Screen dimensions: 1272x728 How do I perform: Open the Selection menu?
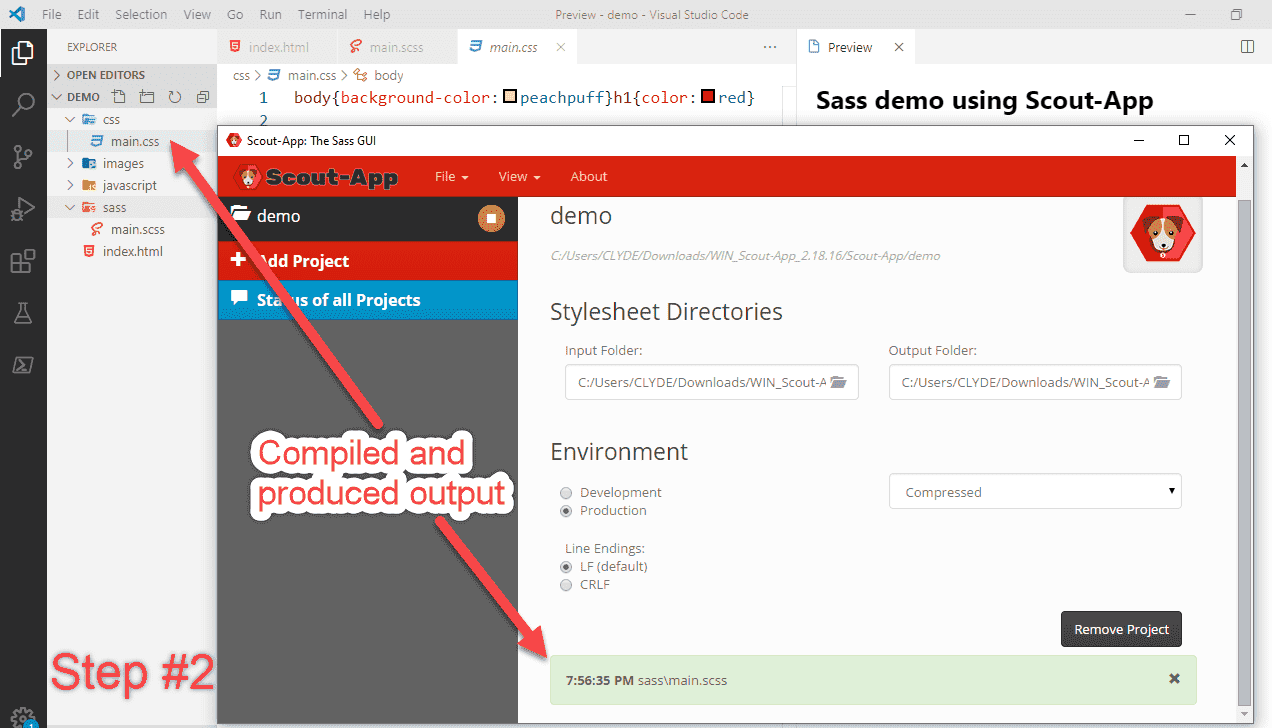(x=141, y=15)
